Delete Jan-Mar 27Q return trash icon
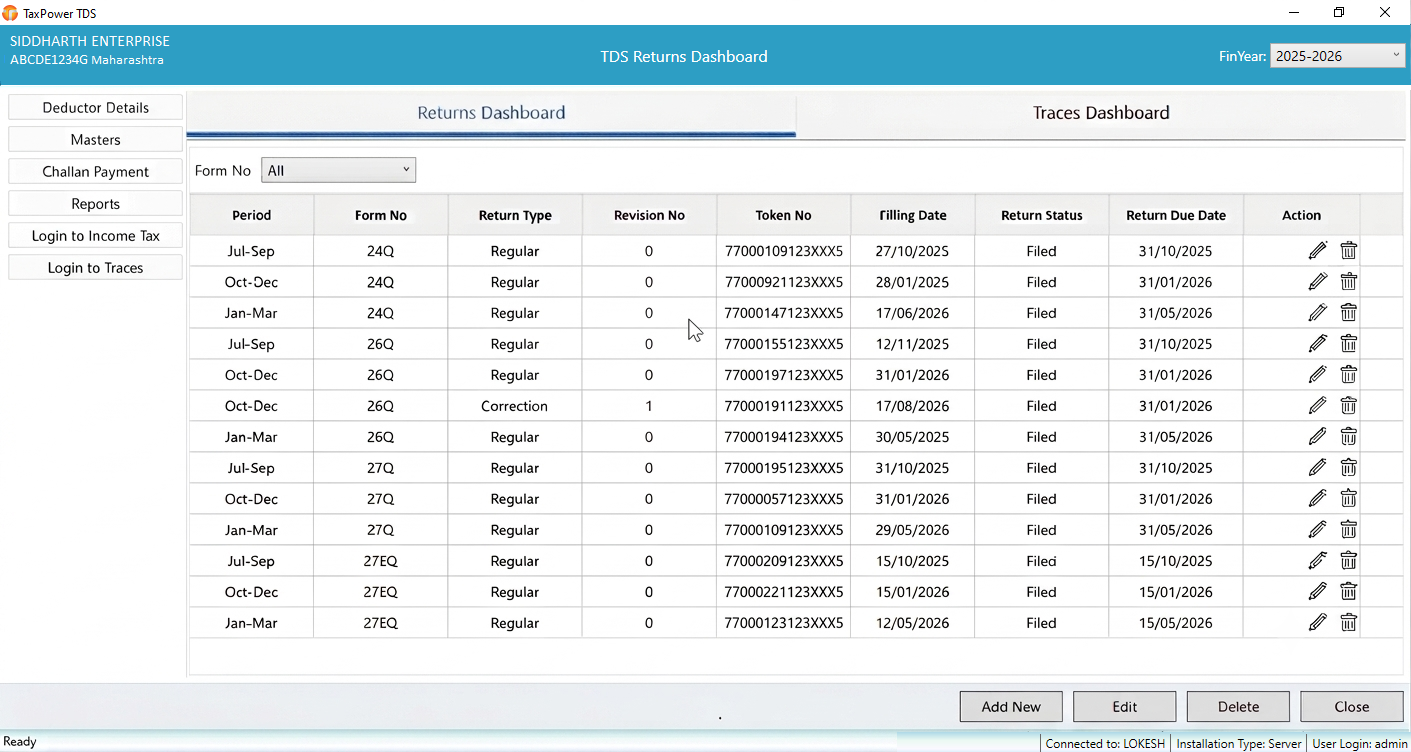 pyautogui.click(x=1348, y=530)
